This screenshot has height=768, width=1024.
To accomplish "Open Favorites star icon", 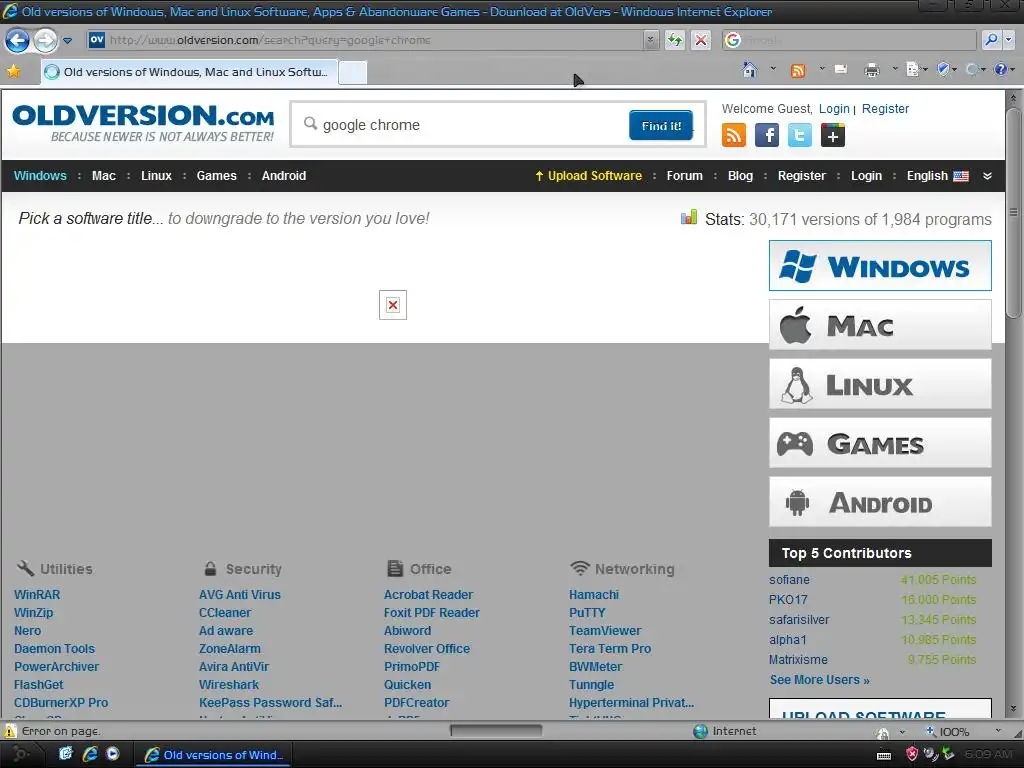I will [13, 71].
